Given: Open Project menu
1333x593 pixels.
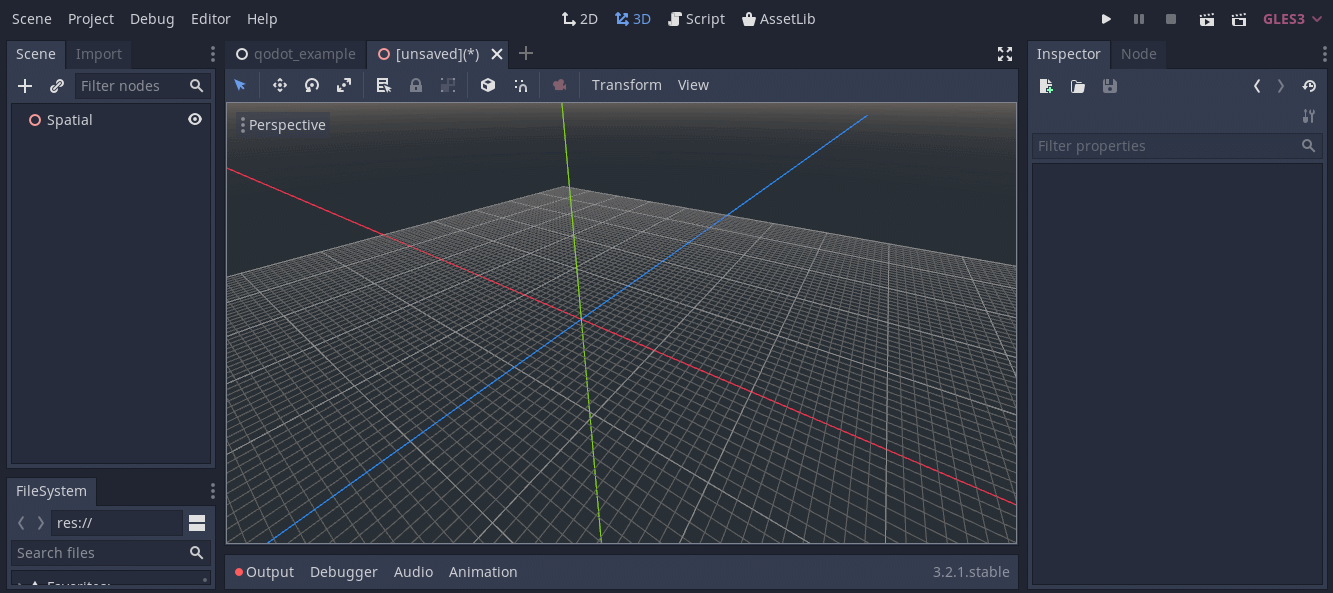Looking at the screenshot, I should 91,19.
